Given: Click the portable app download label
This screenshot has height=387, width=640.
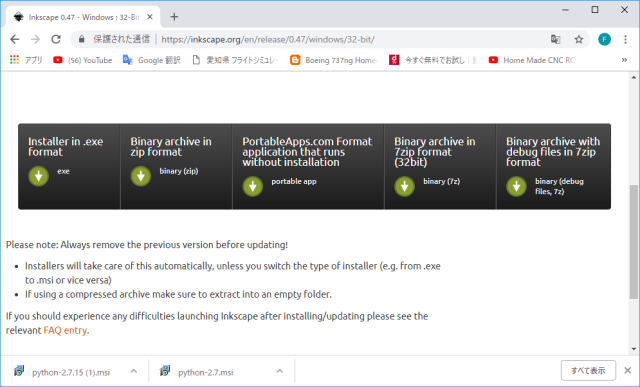Looking at the screenshot, I should click(x=294, y=181).
